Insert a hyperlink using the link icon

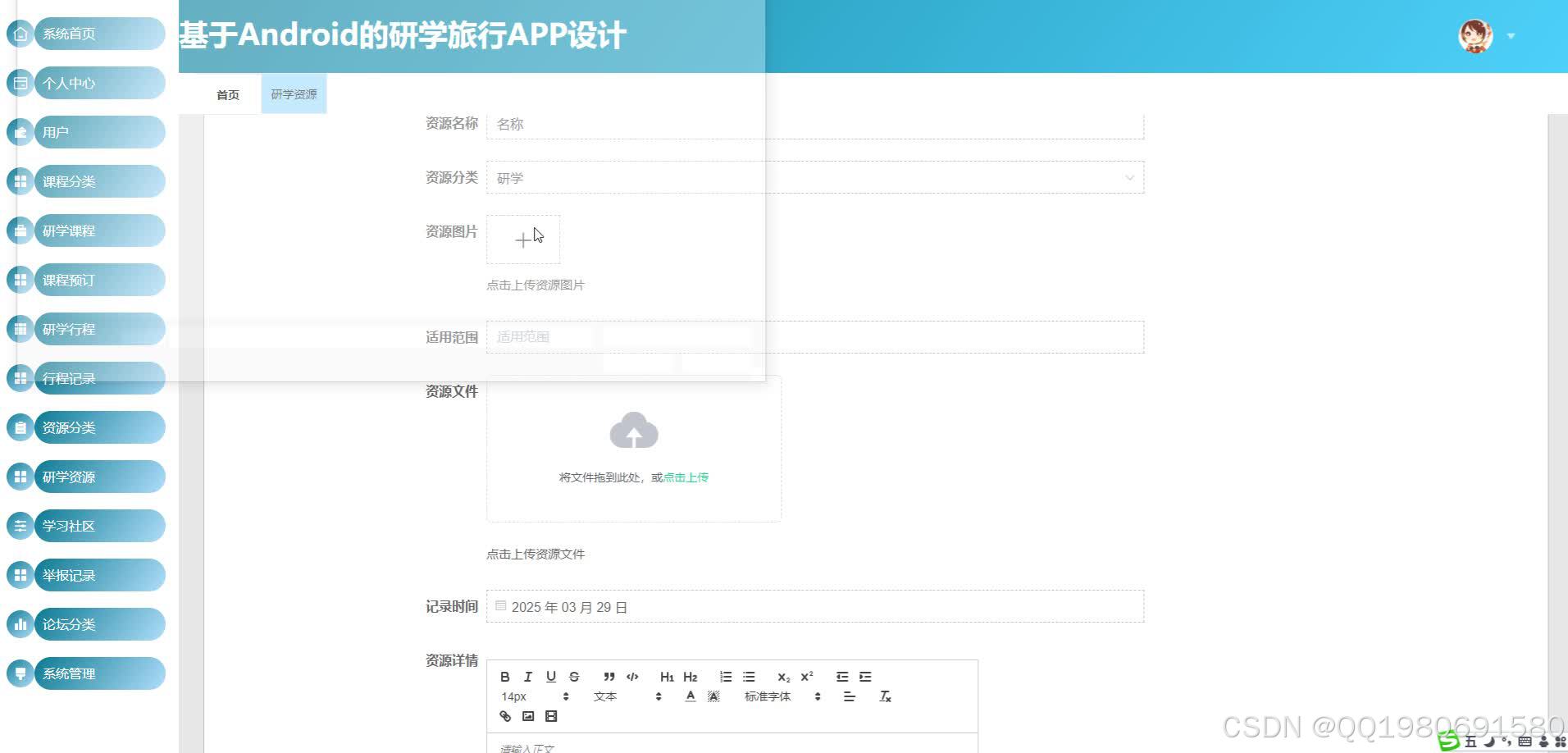tap(505, 716)
